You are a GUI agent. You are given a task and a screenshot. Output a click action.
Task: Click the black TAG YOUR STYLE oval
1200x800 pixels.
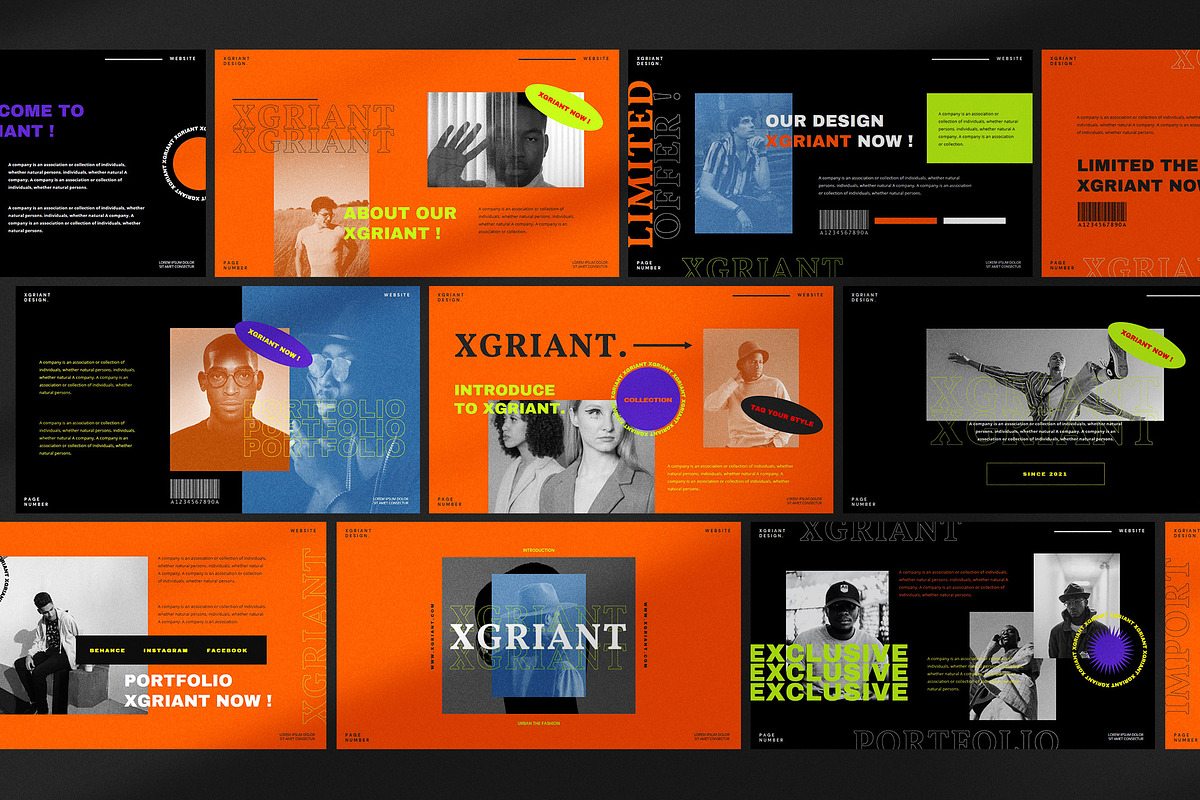[x=780, y=416]
